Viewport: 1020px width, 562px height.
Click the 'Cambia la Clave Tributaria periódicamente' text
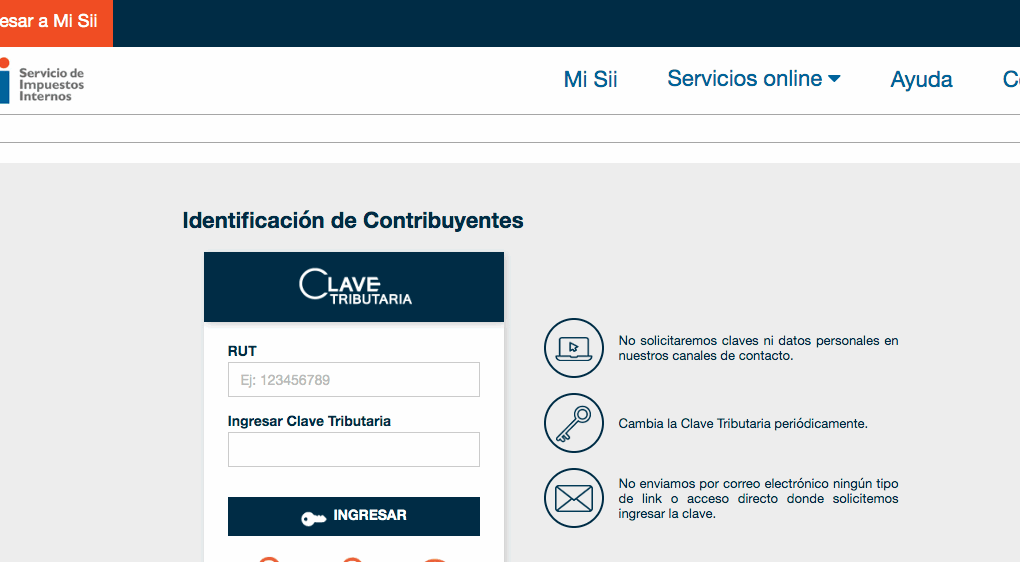coord(743,424)
